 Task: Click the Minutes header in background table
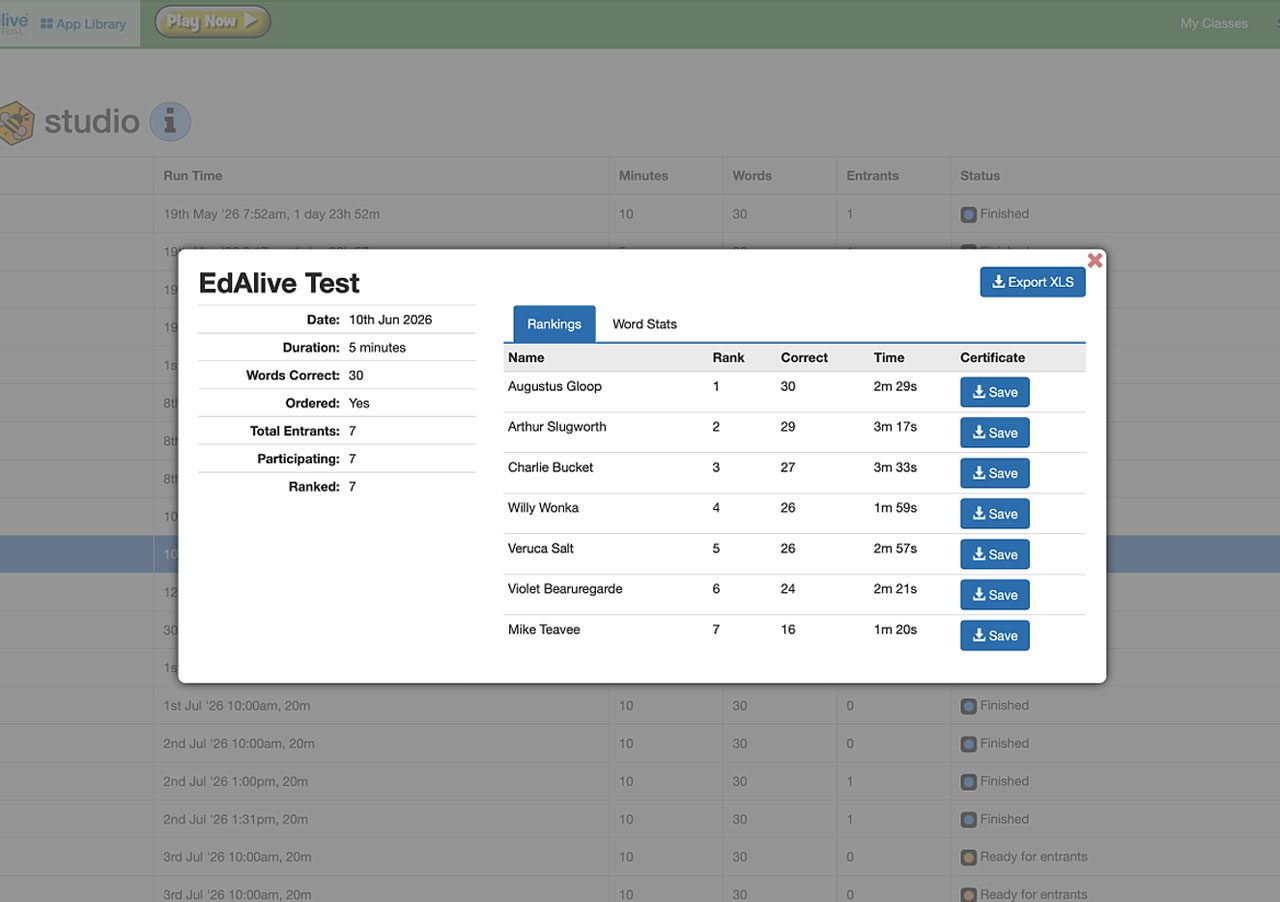643,176
